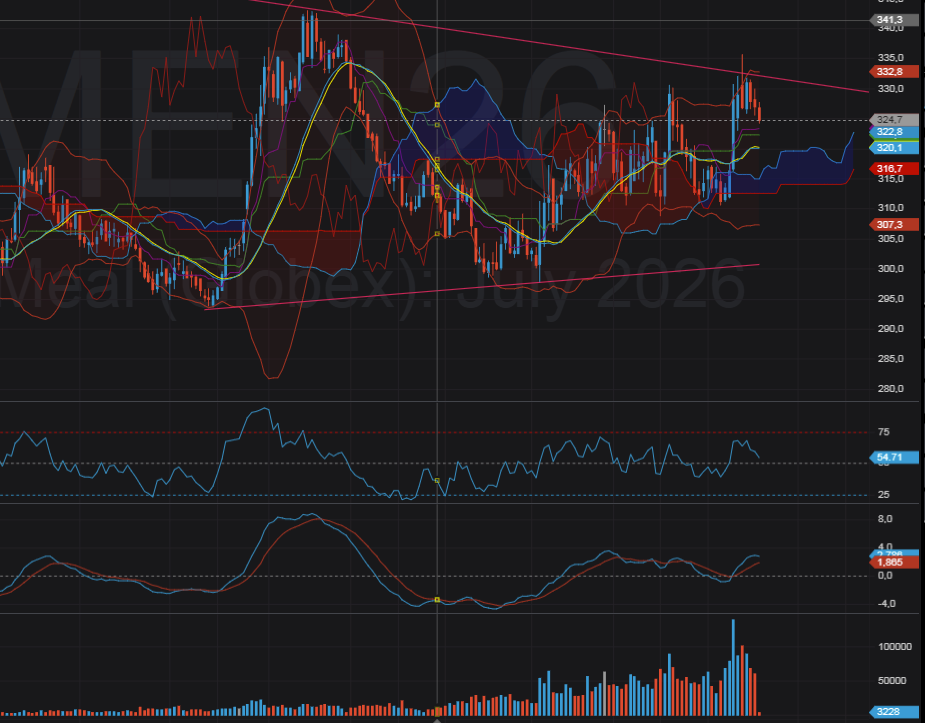This screenshot has height=723, width=925.
Task: Click the 341,3 gray price label
Action: (x=889, y=20)
